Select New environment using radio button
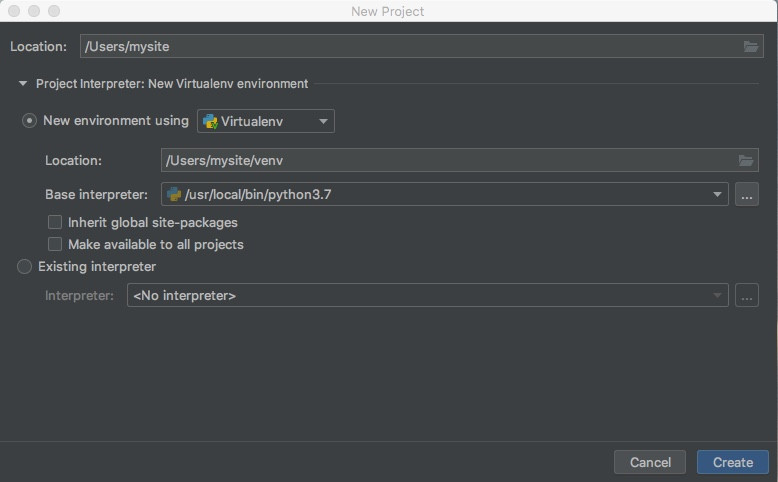The height and width of the screenshot is (482, 778). (29, 121)
